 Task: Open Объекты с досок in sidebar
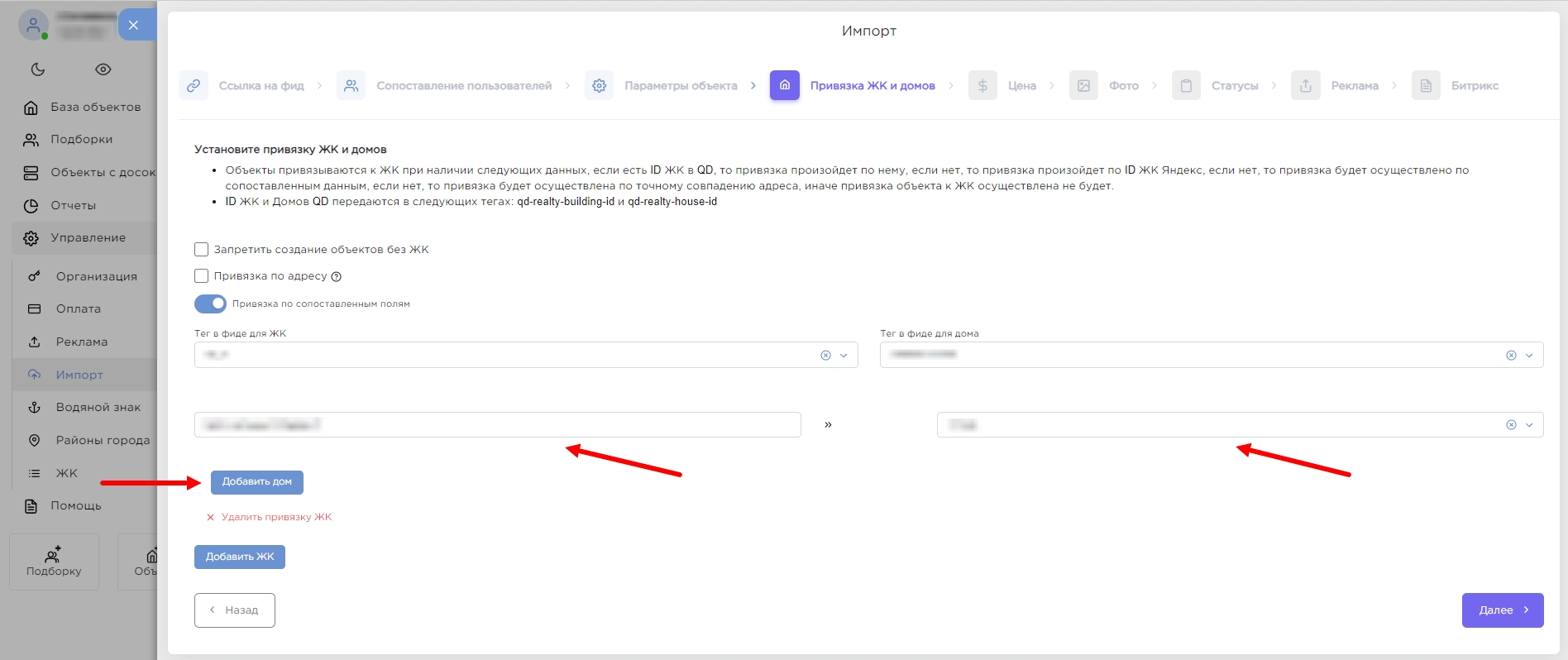coord(84,172)
